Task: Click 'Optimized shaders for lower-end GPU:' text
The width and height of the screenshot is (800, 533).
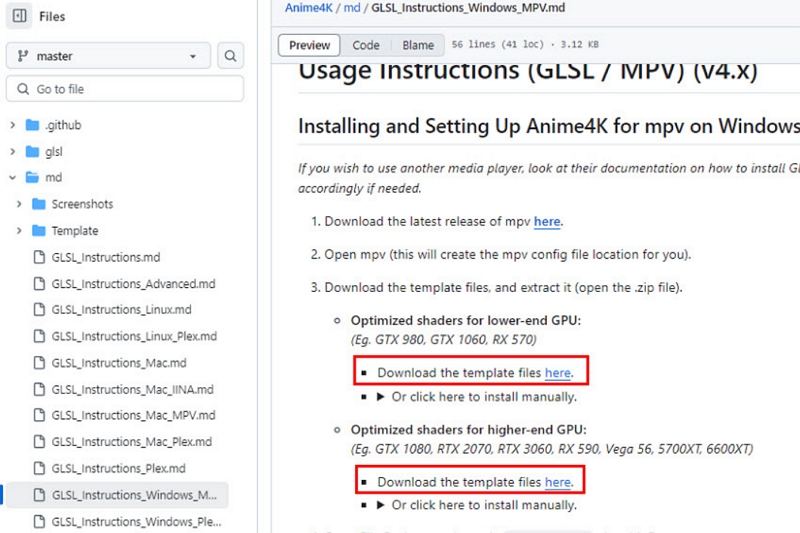Action: click(466, 320)
